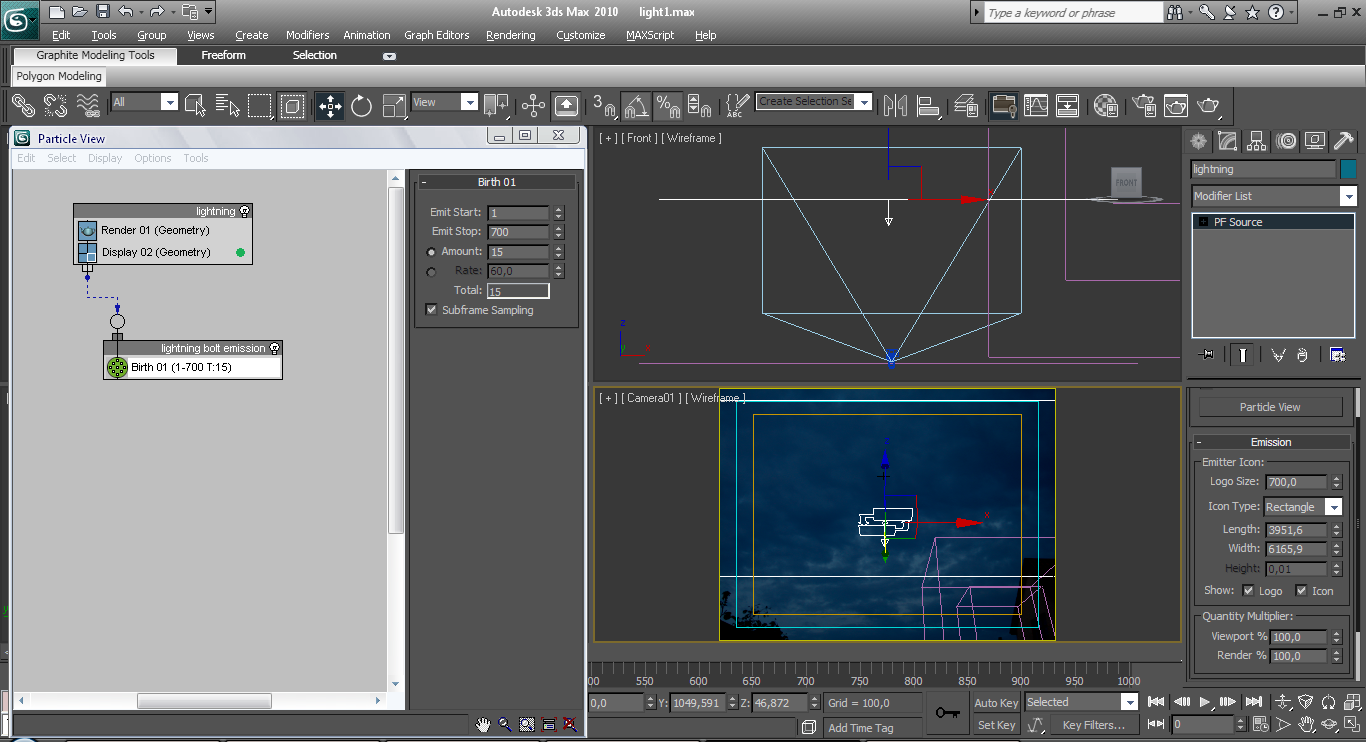The width and height of the screenshot is (1366, 742).
Task: Activate the Select and Scale tool
Action: [x=394, y=105]
